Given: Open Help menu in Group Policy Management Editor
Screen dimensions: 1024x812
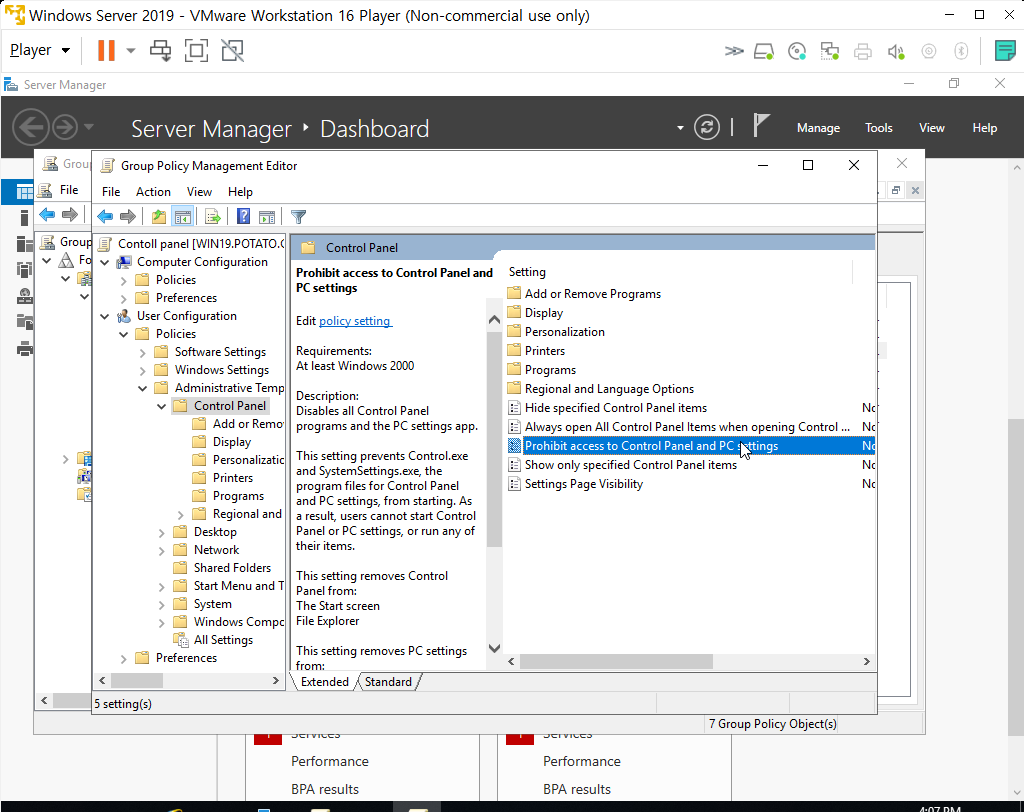Looking at the screenshot, I should click(240, 191).
